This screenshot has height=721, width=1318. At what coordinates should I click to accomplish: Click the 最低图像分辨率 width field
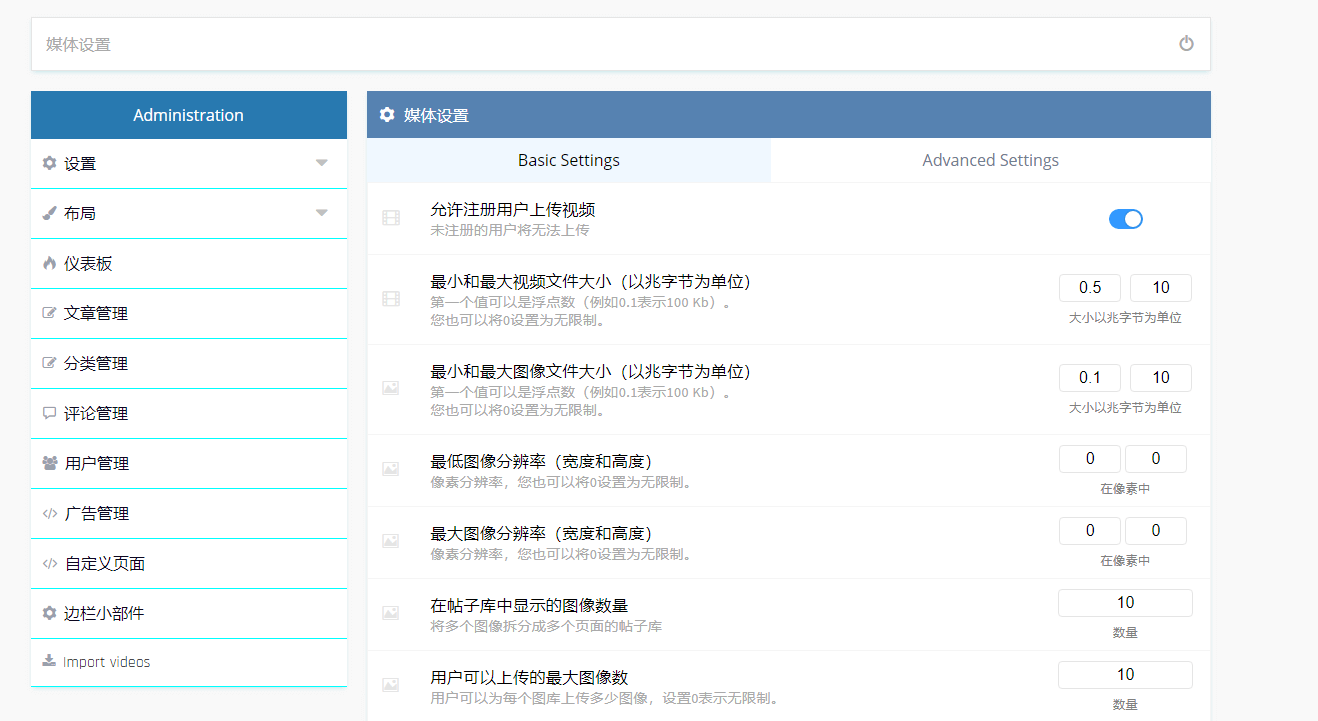1090,459
